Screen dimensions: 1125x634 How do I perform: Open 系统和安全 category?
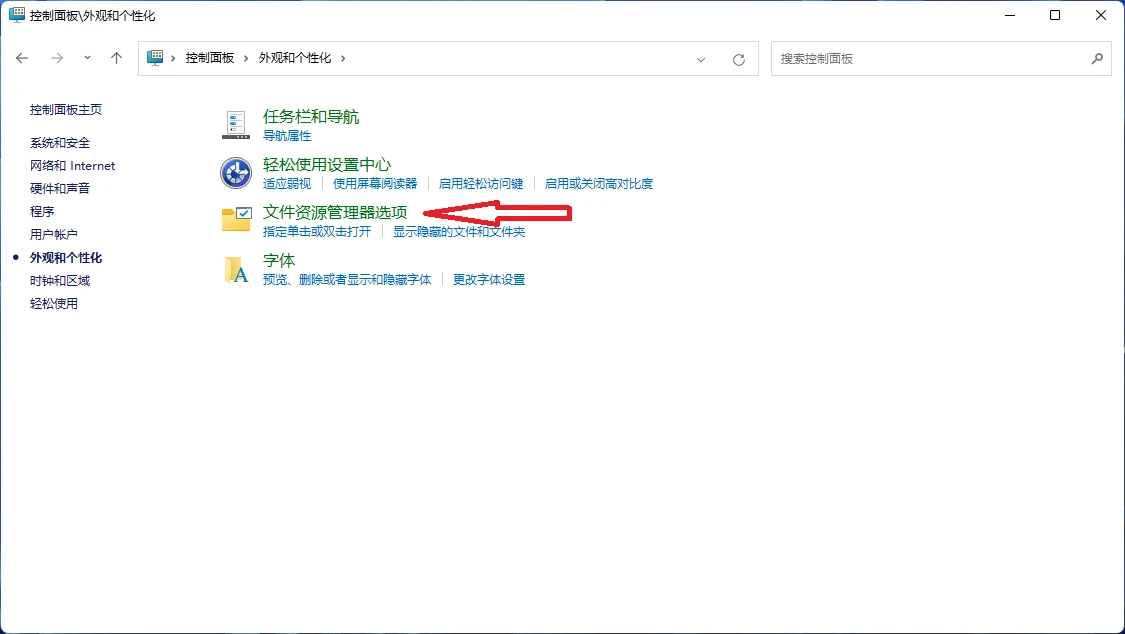pyautogui.click(x=60, y=143)
